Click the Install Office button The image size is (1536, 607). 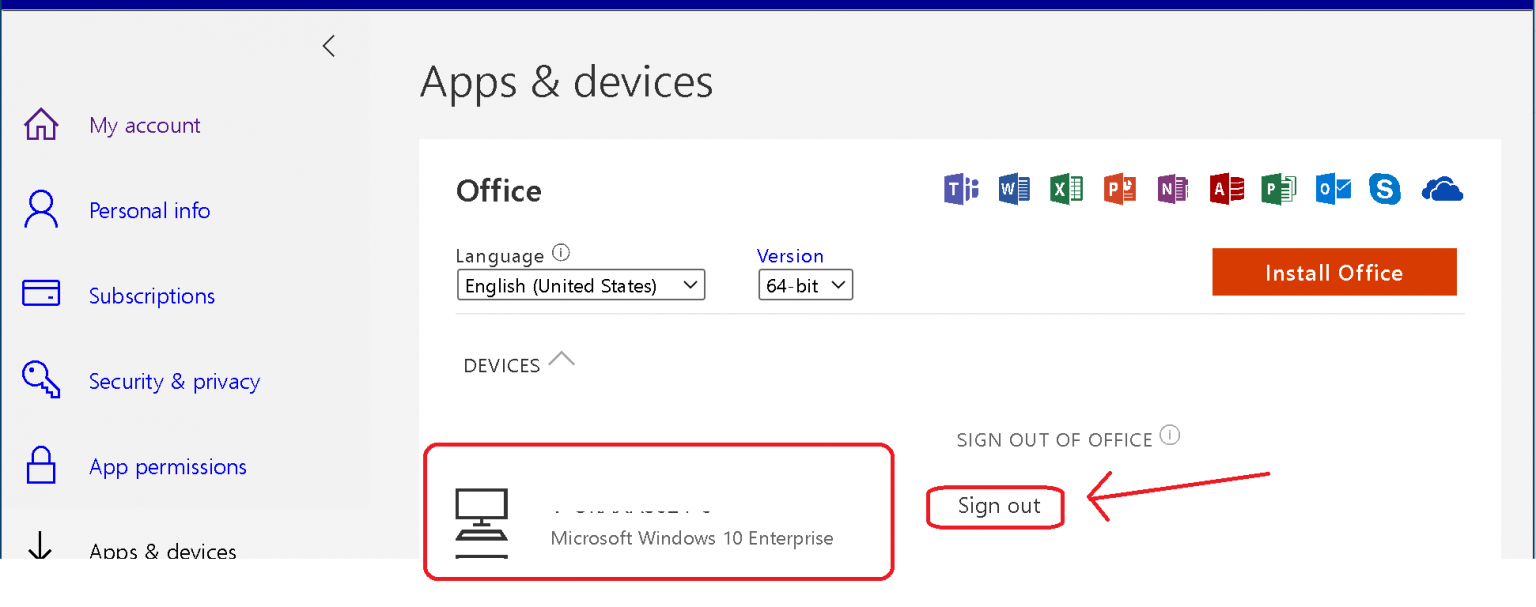tap(1334, 271)
